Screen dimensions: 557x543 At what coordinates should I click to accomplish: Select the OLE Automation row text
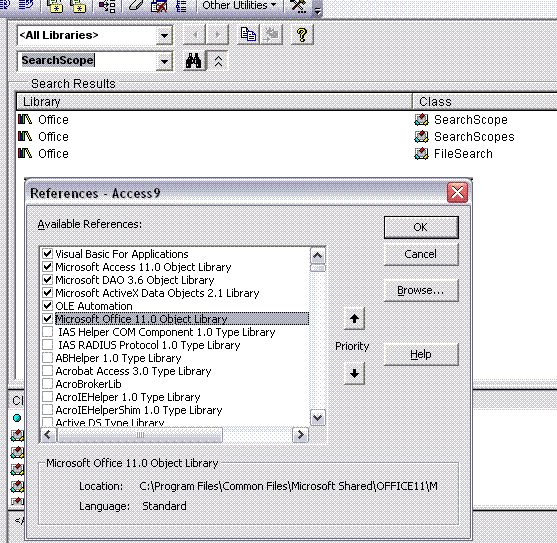point(94,306)
